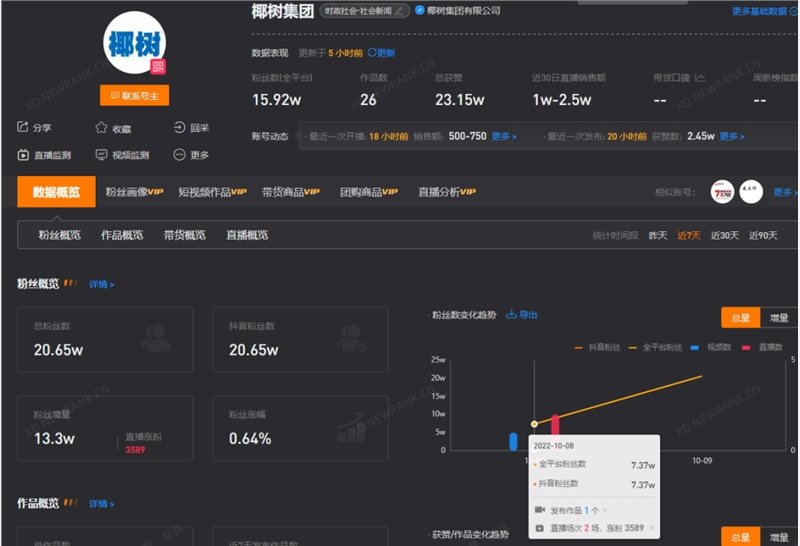Click 总粉丝数 20.65w card
800x546 pixels.
105,339
